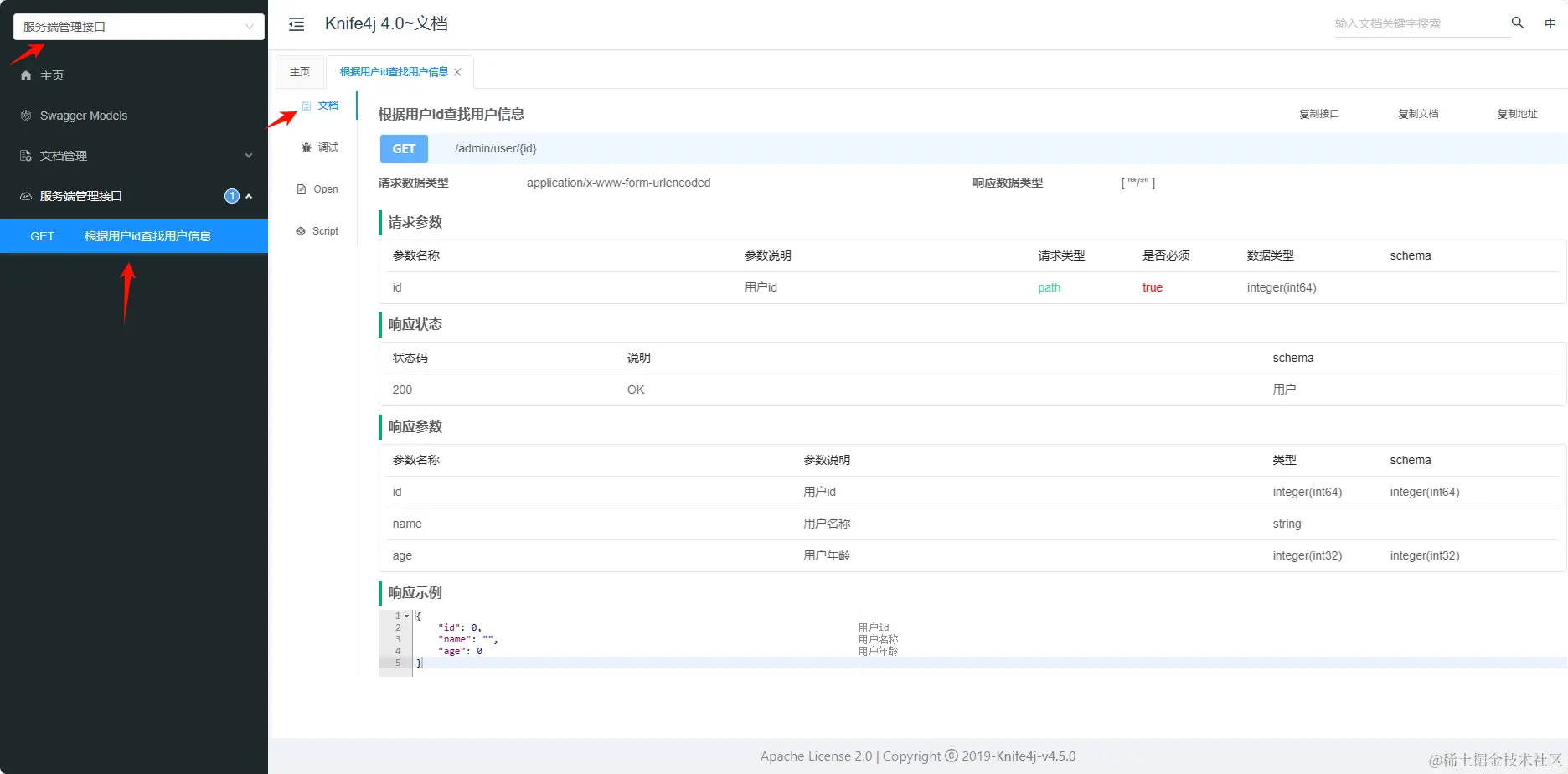This screenshot has height=774, width=1568.
Task: Click the name row in response parameters
Action: (x=972, y=524)
